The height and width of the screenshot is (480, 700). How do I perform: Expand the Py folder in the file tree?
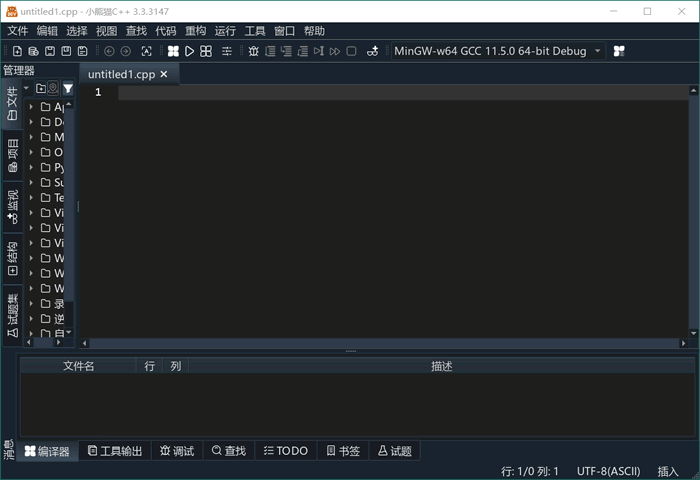(31, 167)
